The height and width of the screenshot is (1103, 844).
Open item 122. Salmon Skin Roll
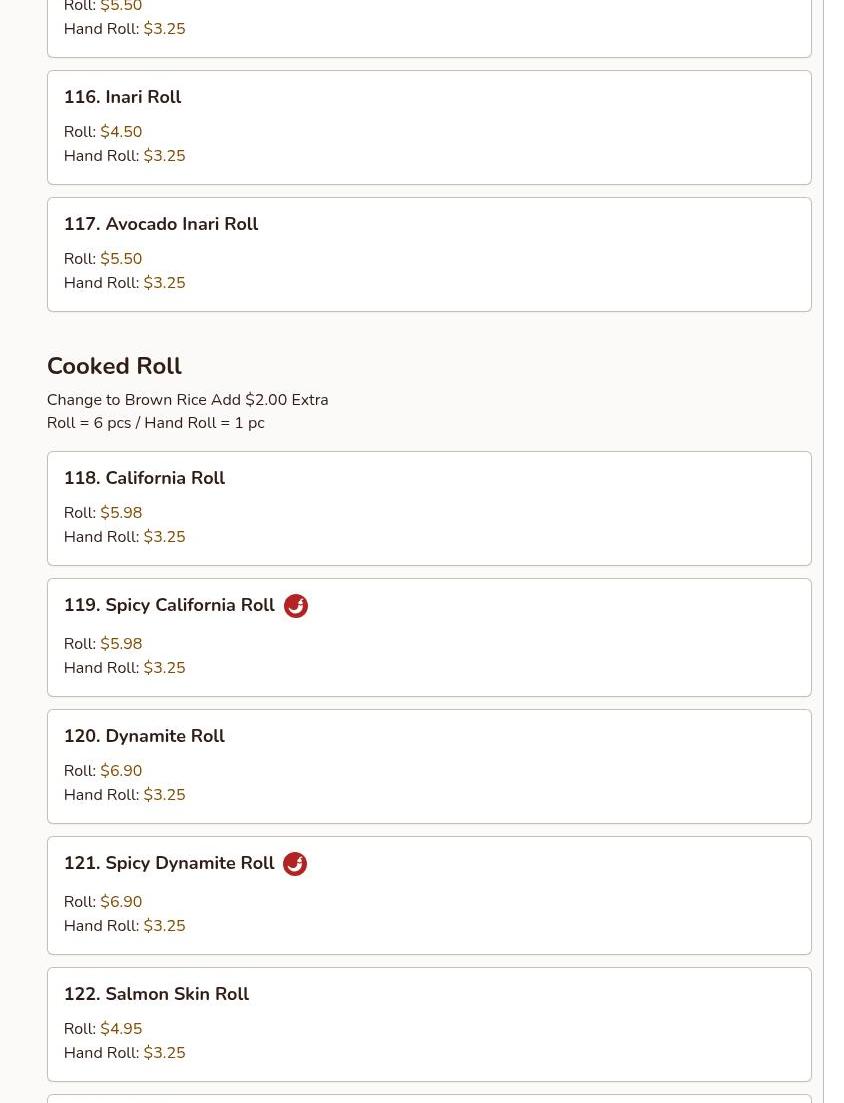tap(156, 994)
